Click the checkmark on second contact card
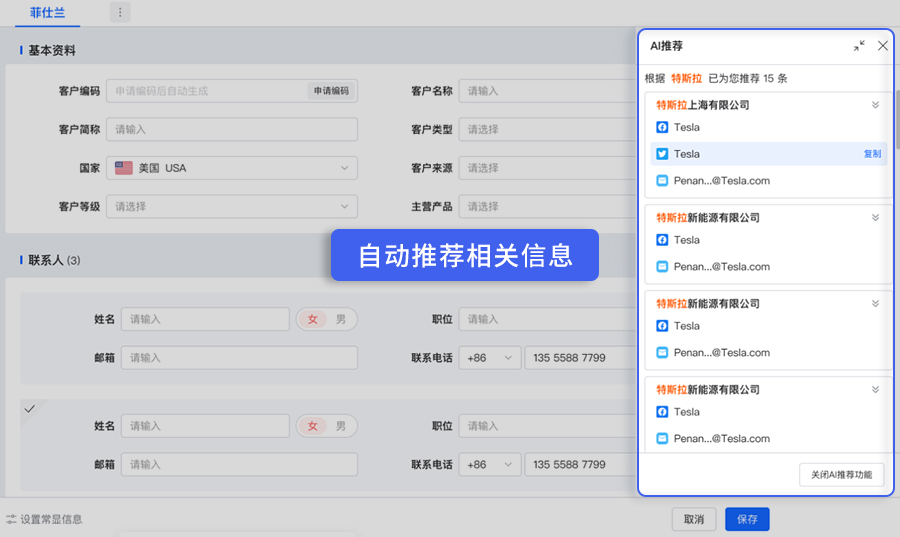This screenshot has width=900, height=537. click(x=30, y=409)
